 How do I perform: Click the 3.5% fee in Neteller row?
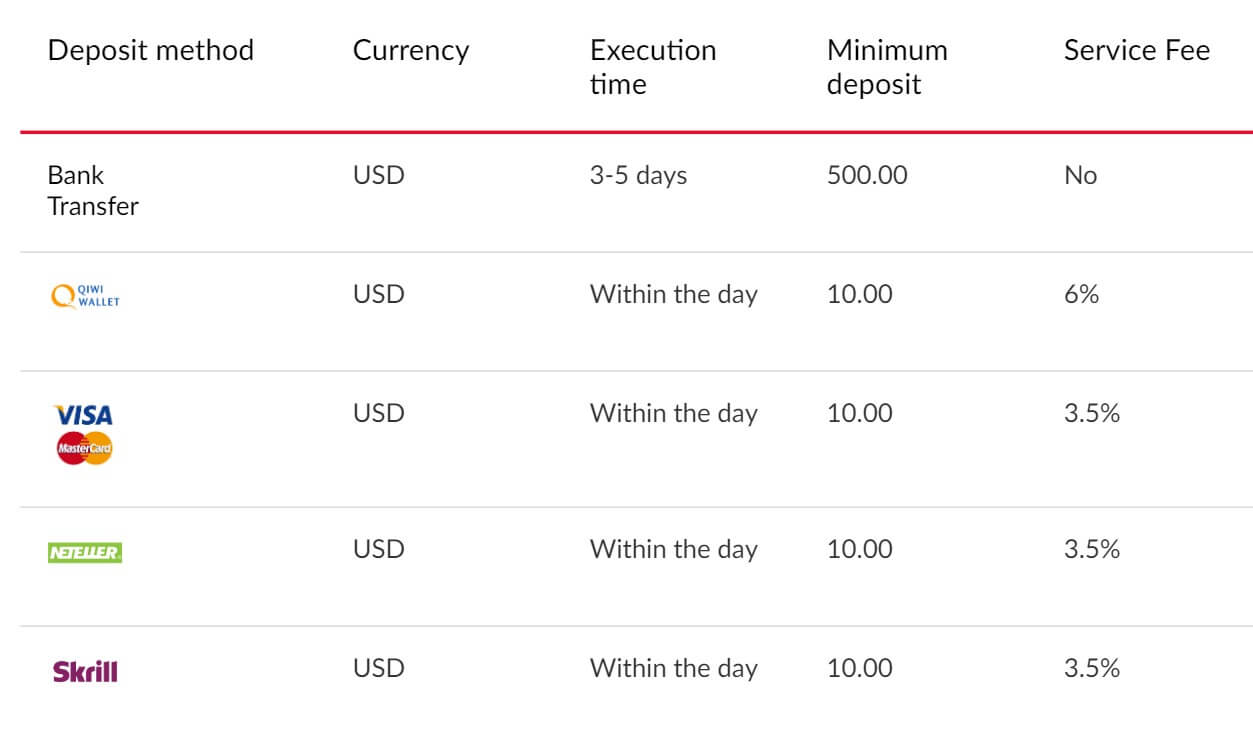[1091, 549]
